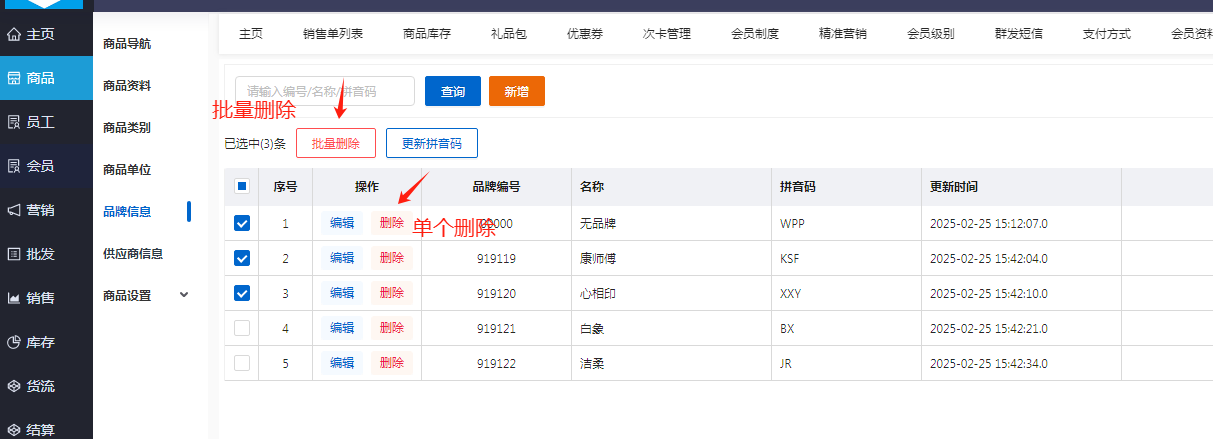
Task: Open the 礼品包 tab
Action: pos(509,34)
